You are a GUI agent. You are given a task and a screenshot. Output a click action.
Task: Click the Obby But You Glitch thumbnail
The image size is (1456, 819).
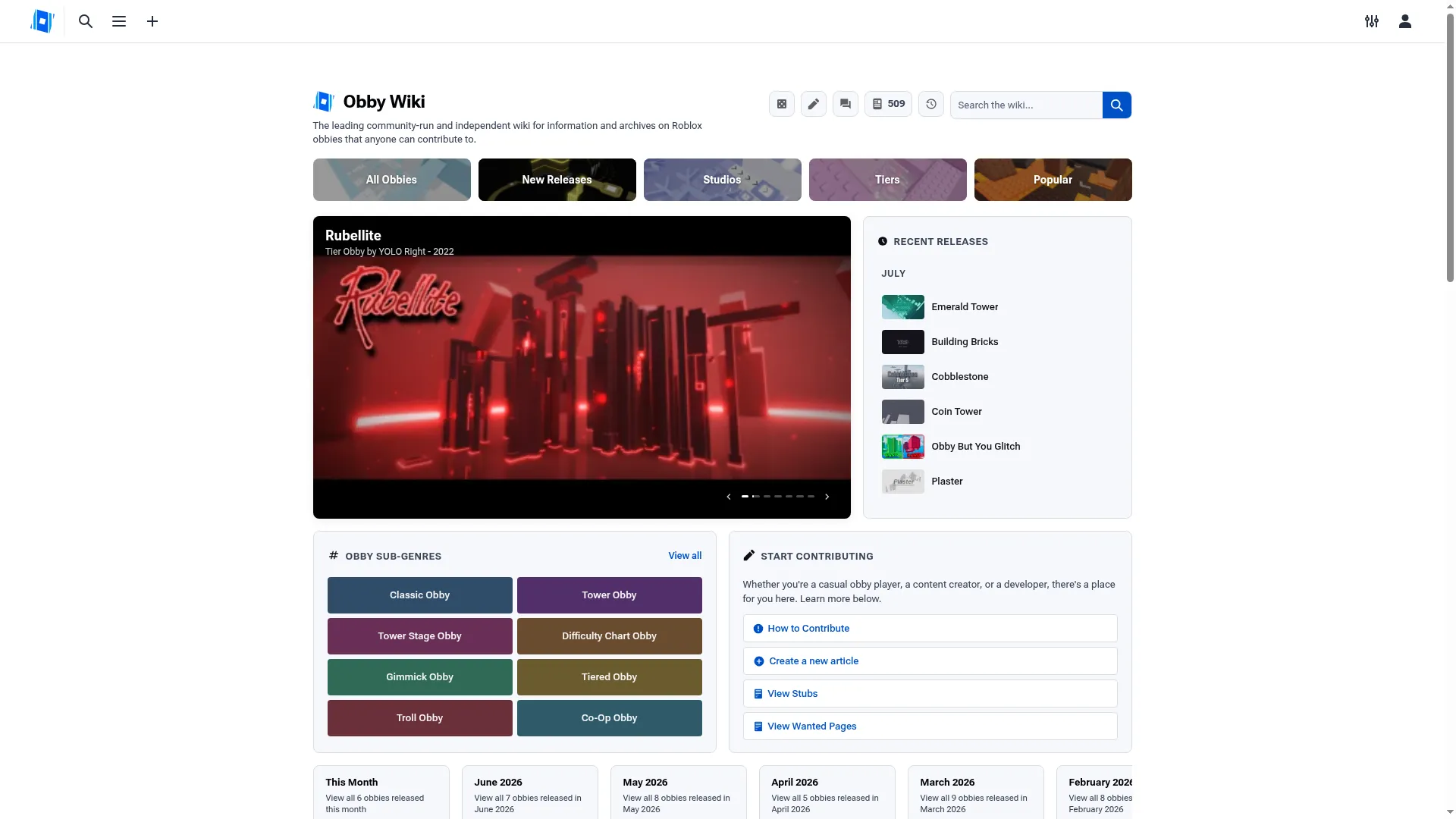[903, 447]
